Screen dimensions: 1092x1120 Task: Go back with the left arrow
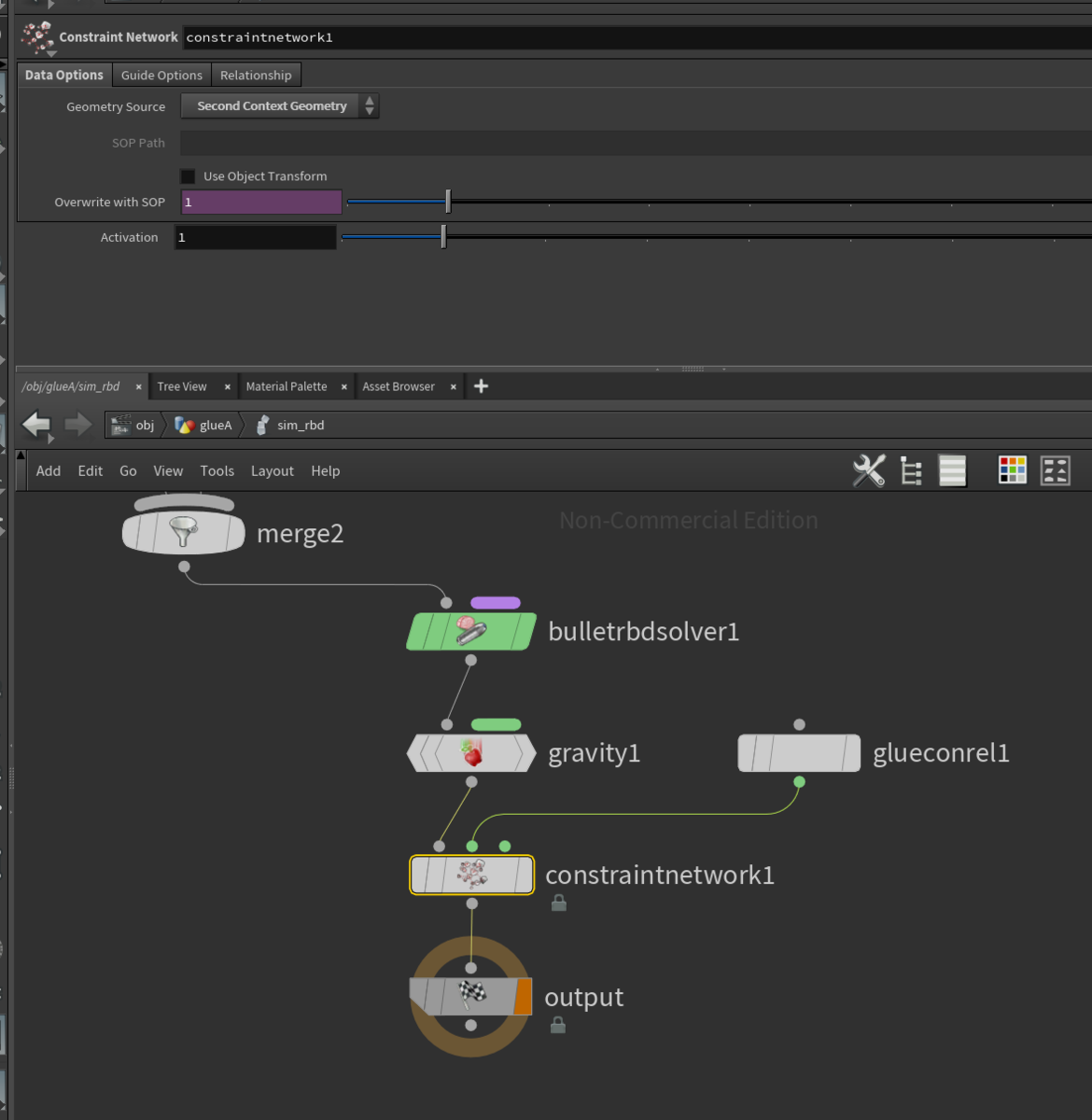36,425
